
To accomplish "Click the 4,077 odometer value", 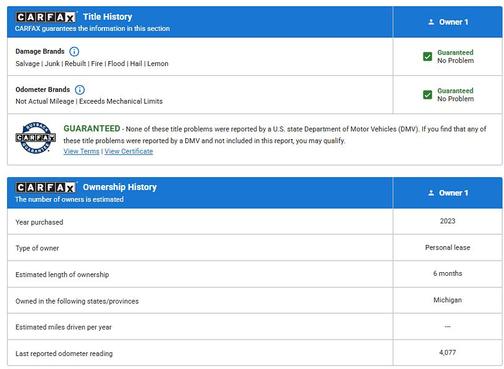I will click(x=447, y=352).
